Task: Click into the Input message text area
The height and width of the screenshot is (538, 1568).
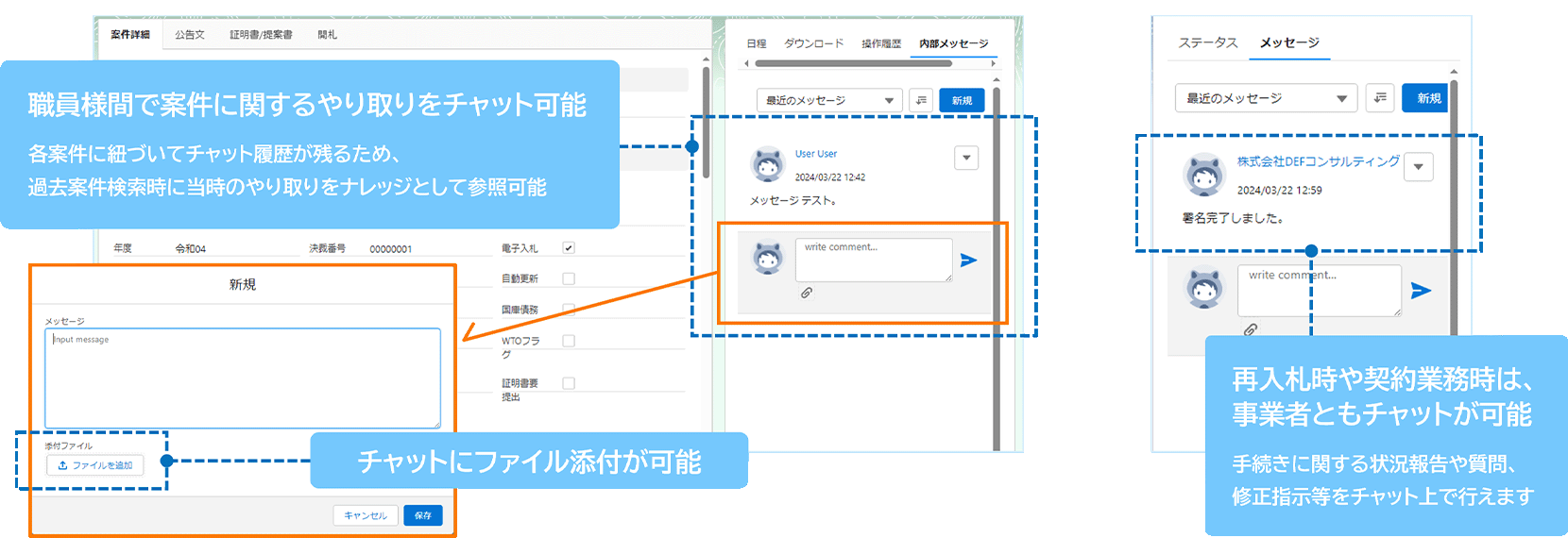Action: 243,378
